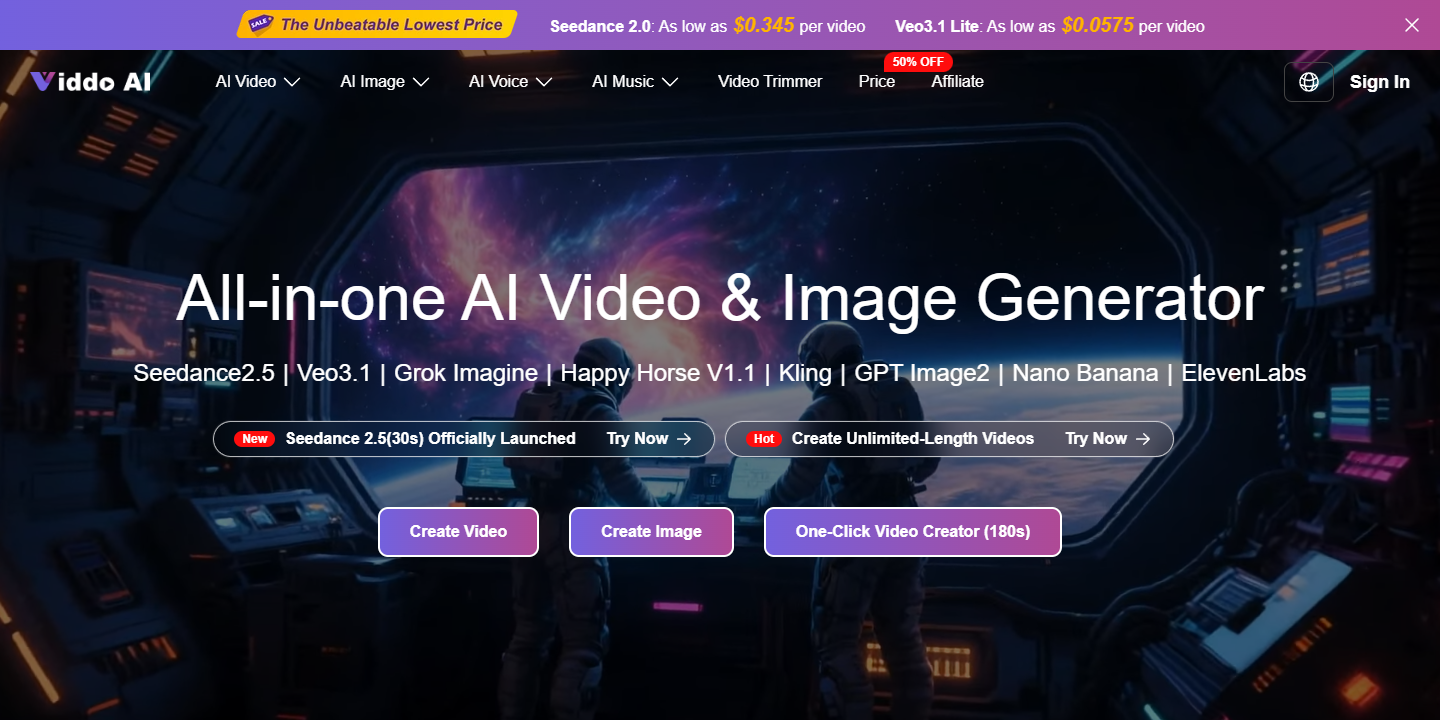Image resolution: width=1440 pixels, height=720 pixels.
Task: Expand the AI Music dropdown
Action: [x=635, y=82]
